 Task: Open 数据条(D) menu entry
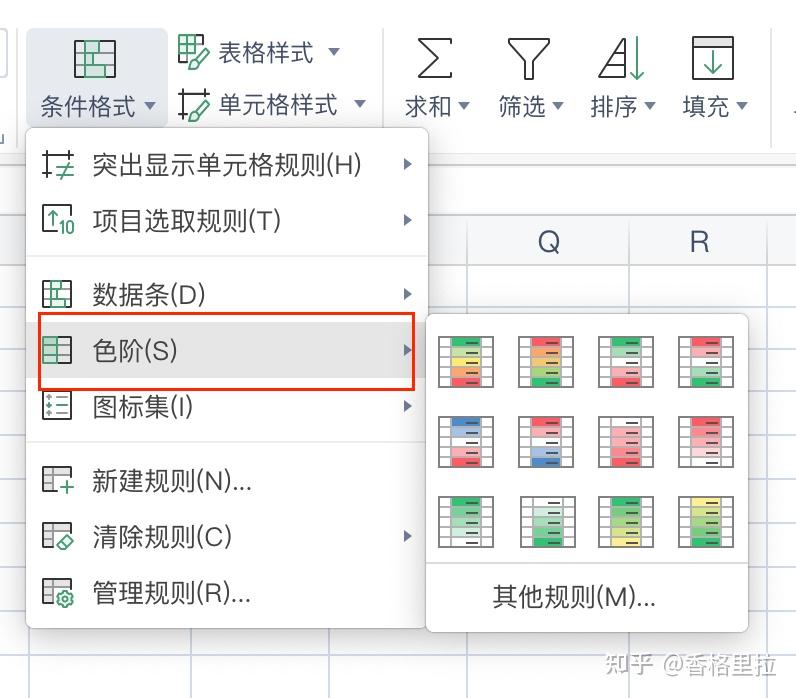tap(227, 294)
